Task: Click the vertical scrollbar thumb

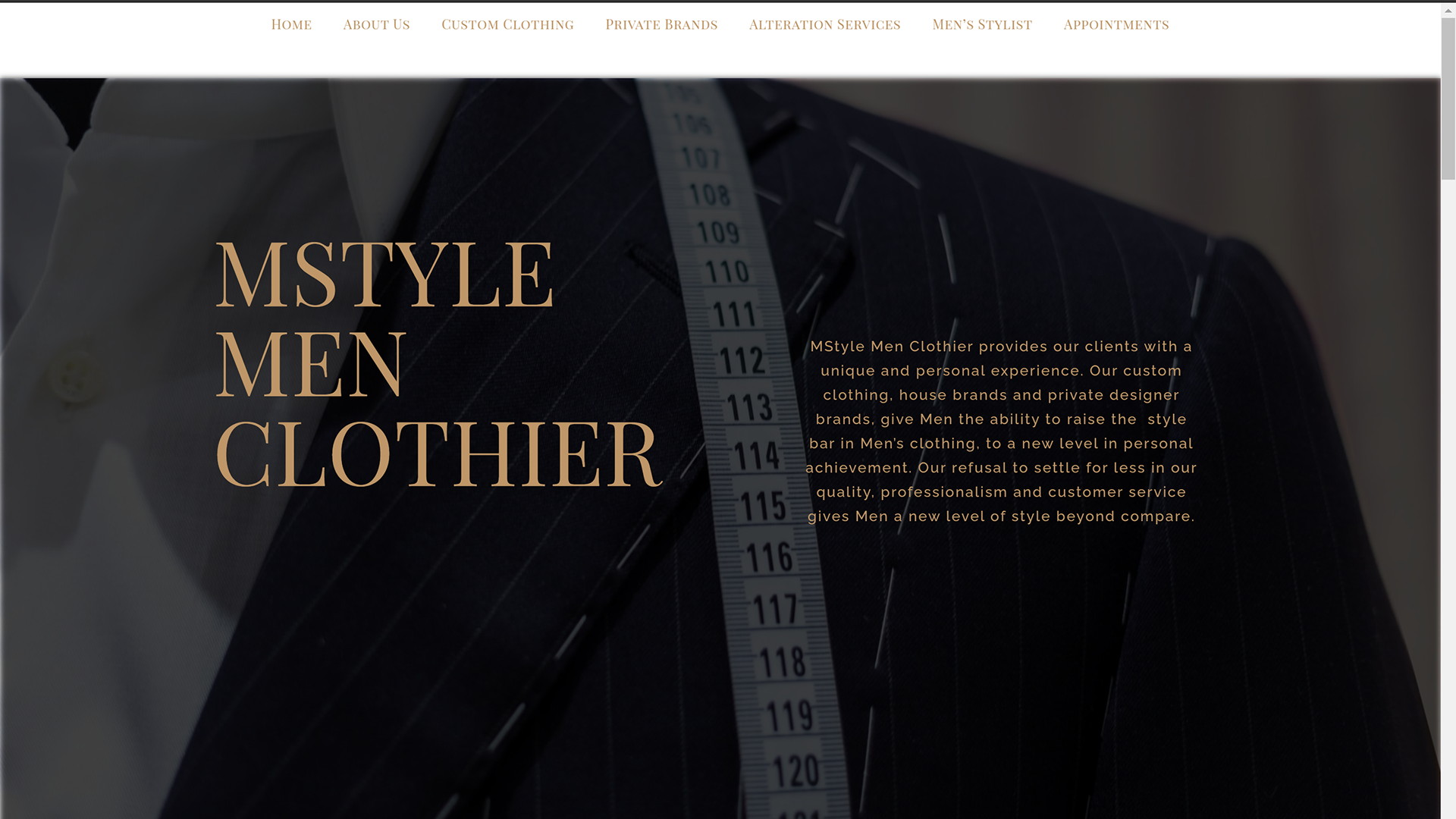Action: (x=1448, y=99)
